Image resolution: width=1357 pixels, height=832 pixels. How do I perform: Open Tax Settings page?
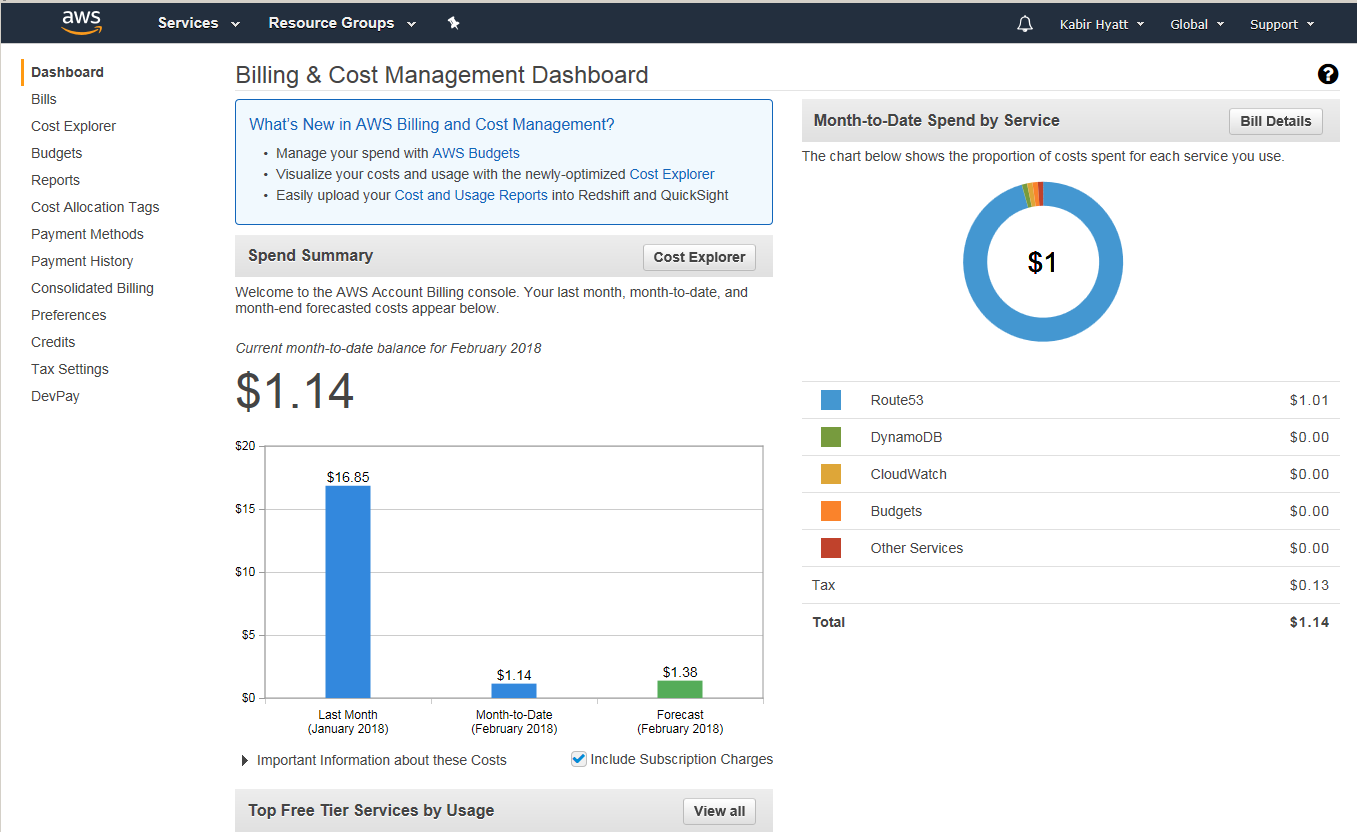(70, 369)
